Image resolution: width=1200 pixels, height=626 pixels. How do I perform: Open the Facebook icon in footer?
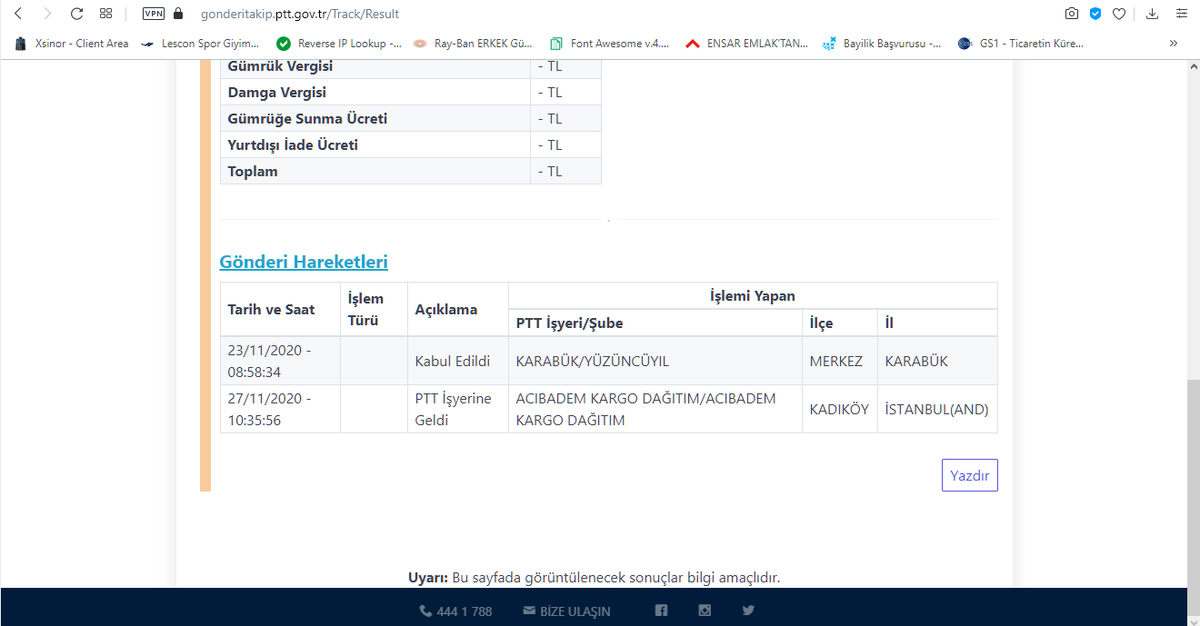point(661,611)
